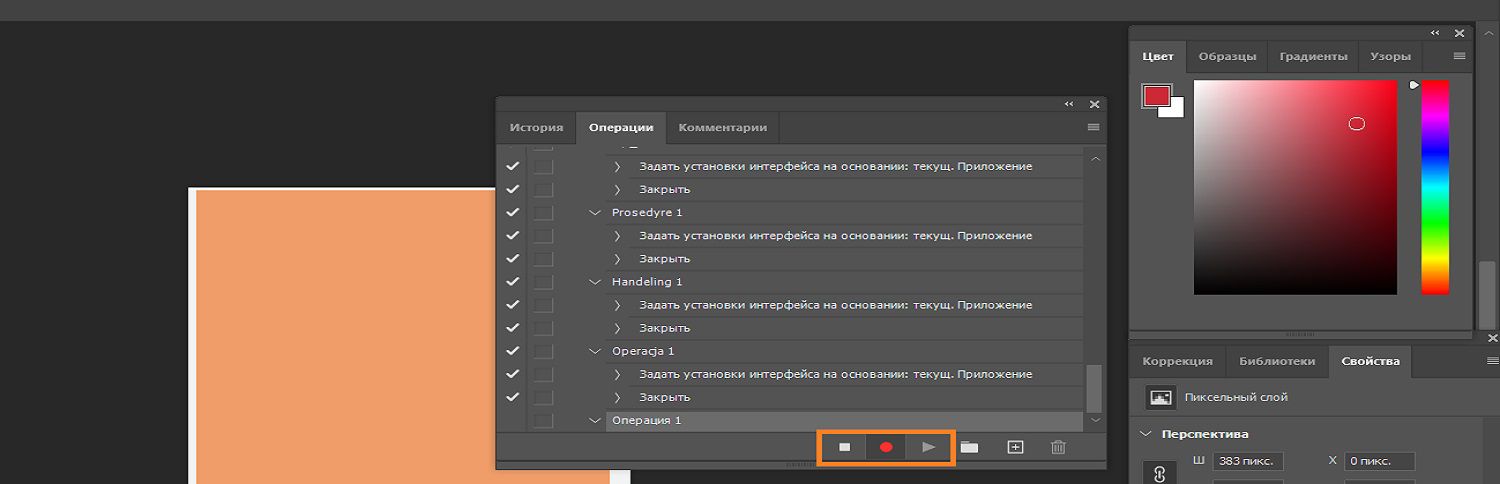Uncheck the checkmark for the Handeling 1 action
Image resolution: width=1500 pixels, height=484 pixels.
(513, 282)
